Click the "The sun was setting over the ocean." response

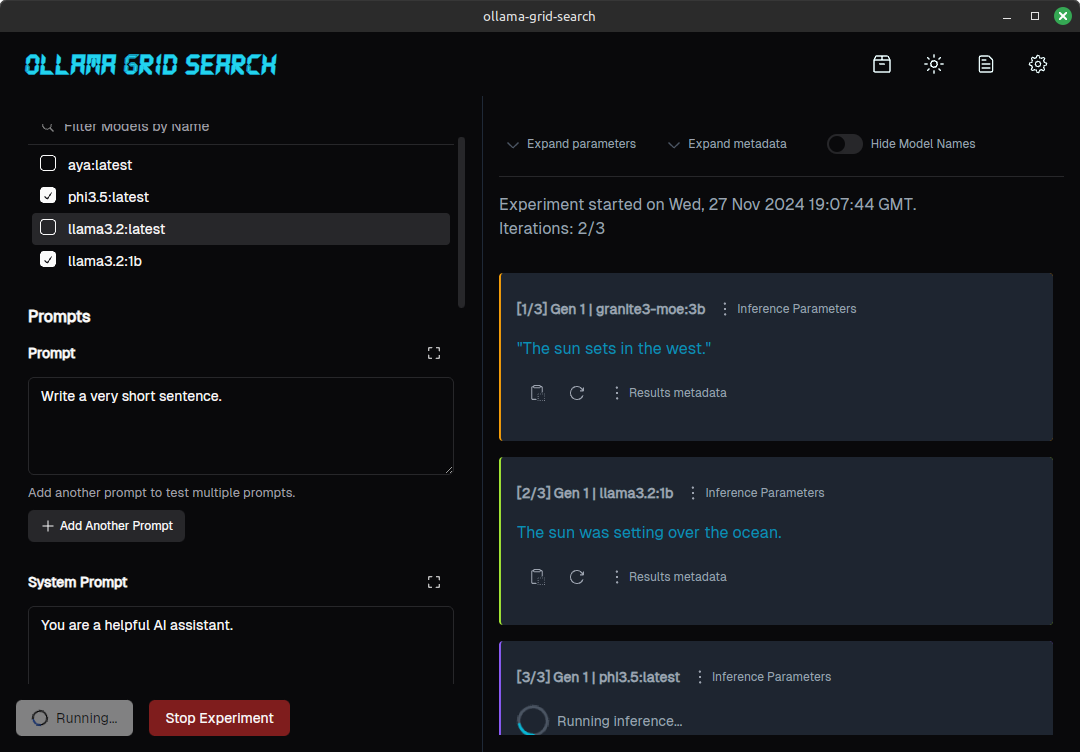[649, 532]
